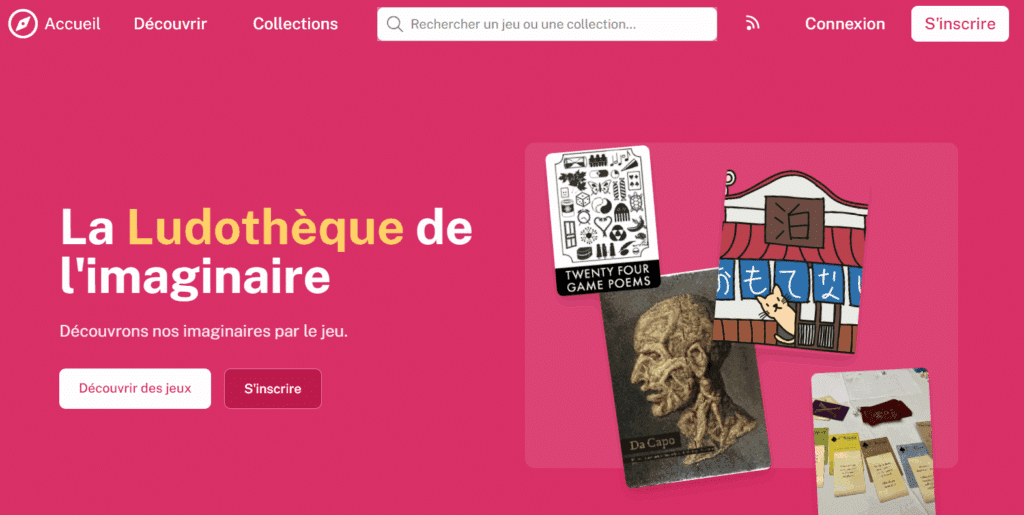Click the word l'imaginaire in the headline
Viewport: 1024px width, 515px height.
click(195, 275)
